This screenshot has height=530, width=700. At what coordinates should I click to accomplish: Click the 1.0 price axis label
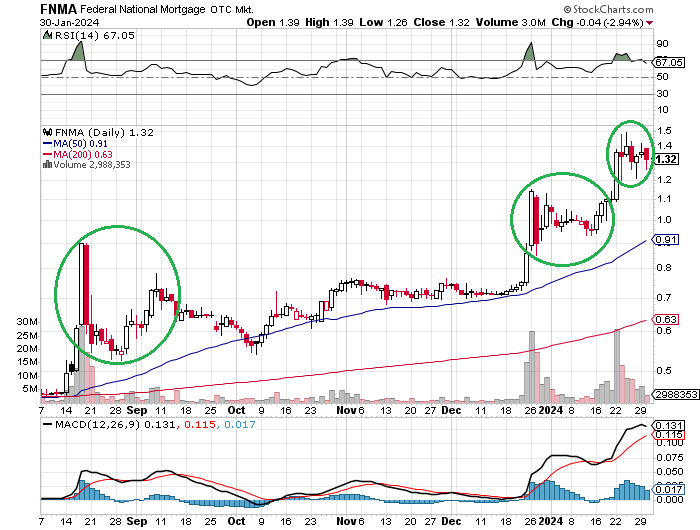point(664,220)
